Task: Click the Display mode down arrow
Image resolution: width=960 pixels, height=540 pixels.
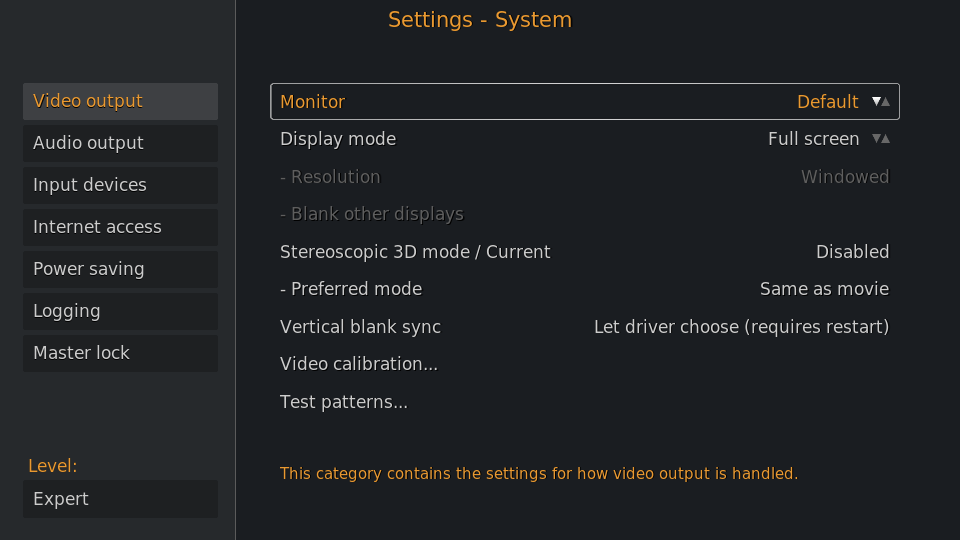Action: point(876,139)
